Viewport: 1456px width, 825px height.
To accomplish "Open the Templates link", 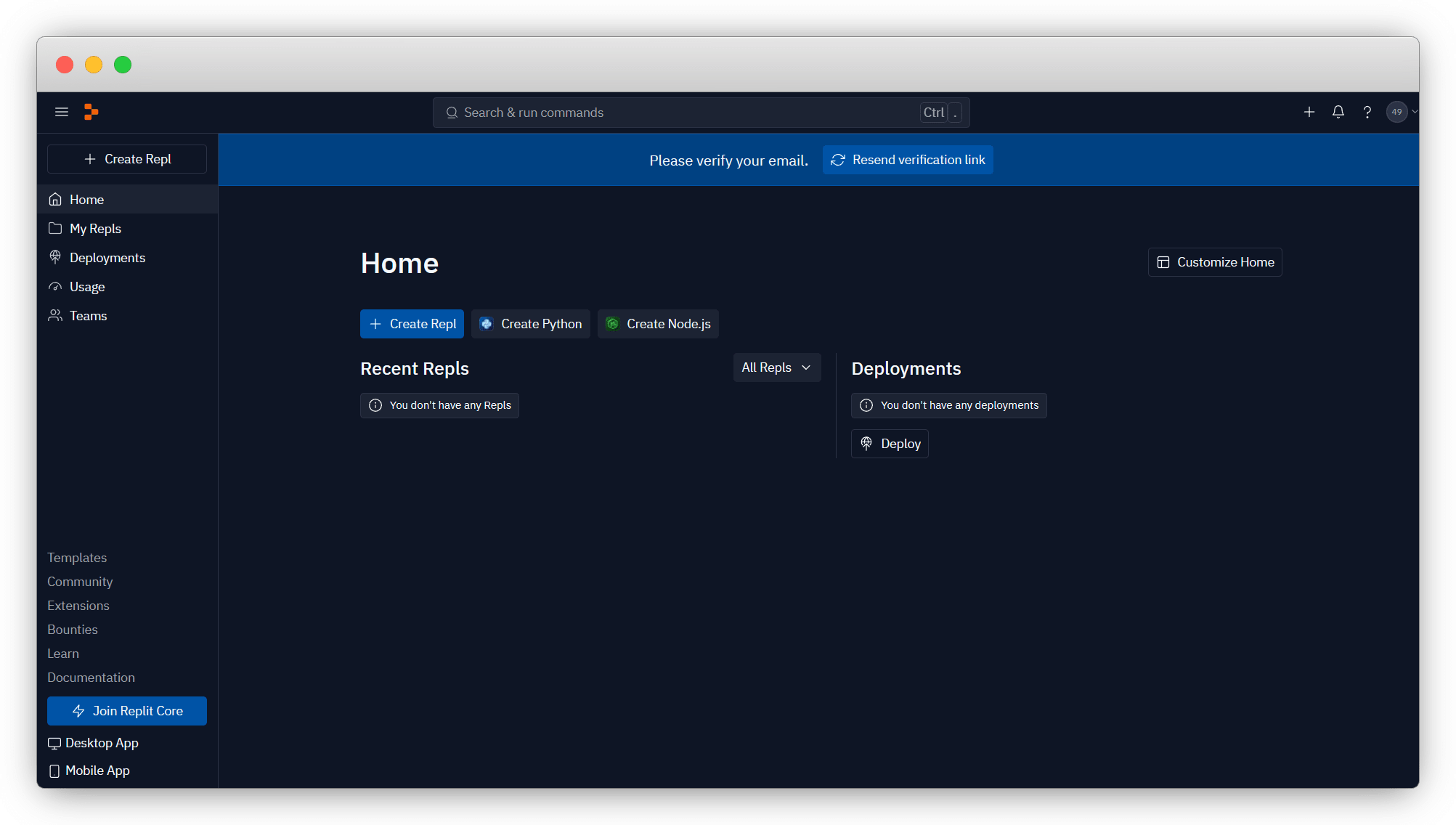I will pyautogui.click(x=77, y=558).
